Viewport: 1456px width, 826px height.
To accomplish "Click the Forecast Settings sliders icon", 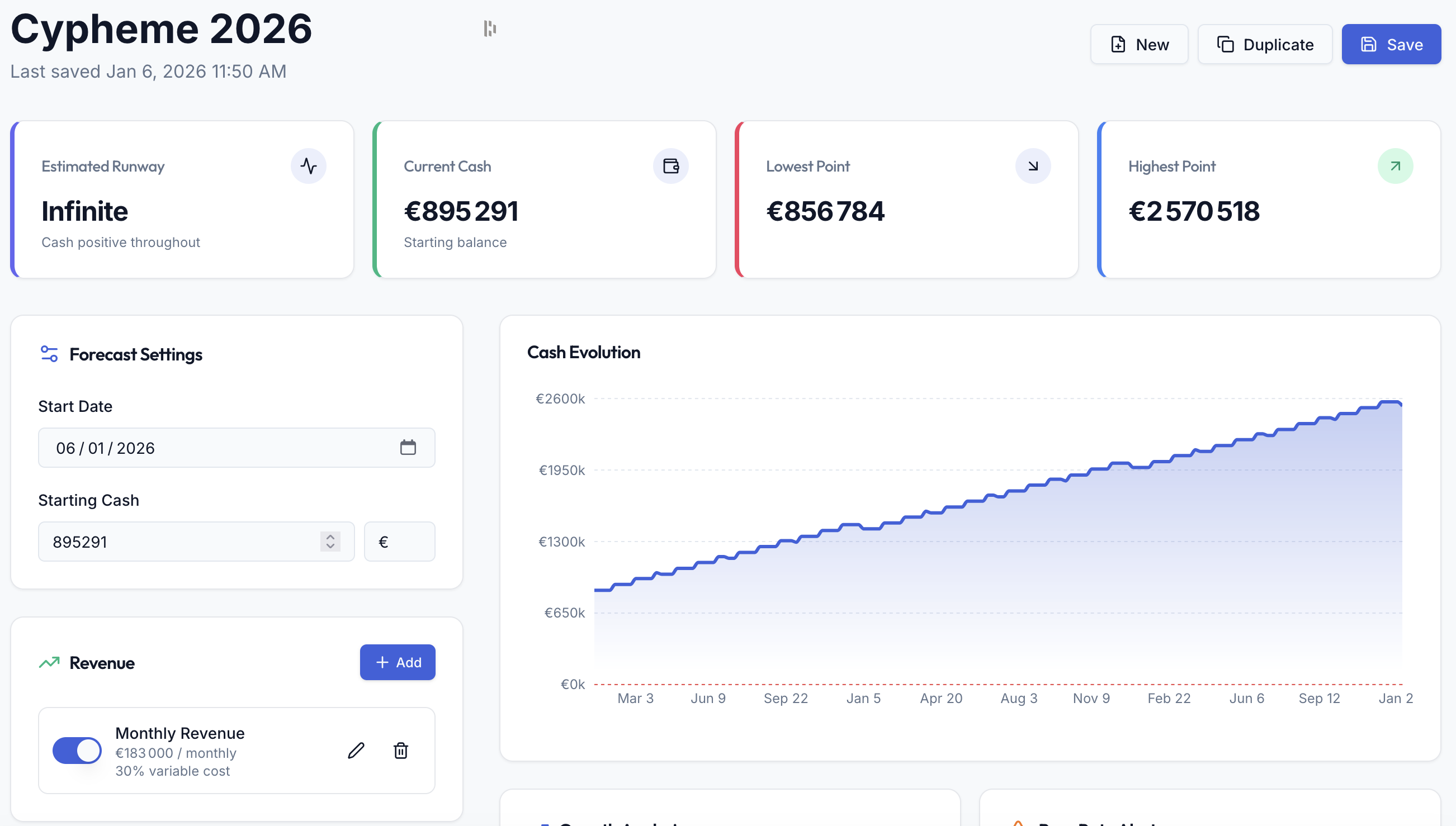I will (x=49, y=353).
